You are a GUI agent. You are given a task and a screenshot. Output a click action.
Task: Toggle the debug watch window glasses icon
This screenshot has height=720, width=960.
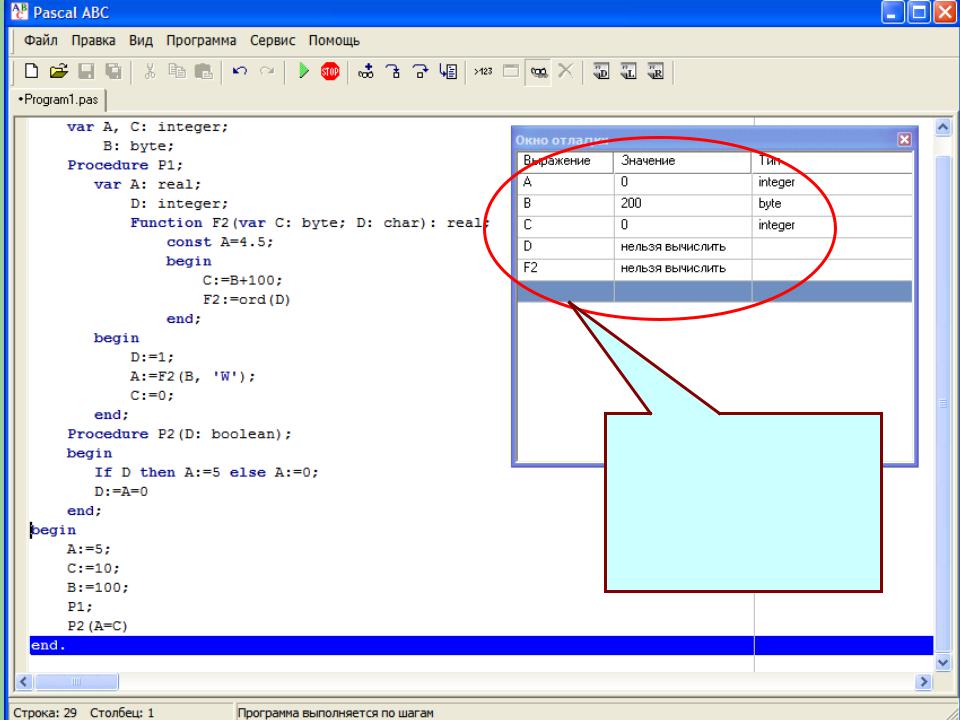(x=539, y=72)
